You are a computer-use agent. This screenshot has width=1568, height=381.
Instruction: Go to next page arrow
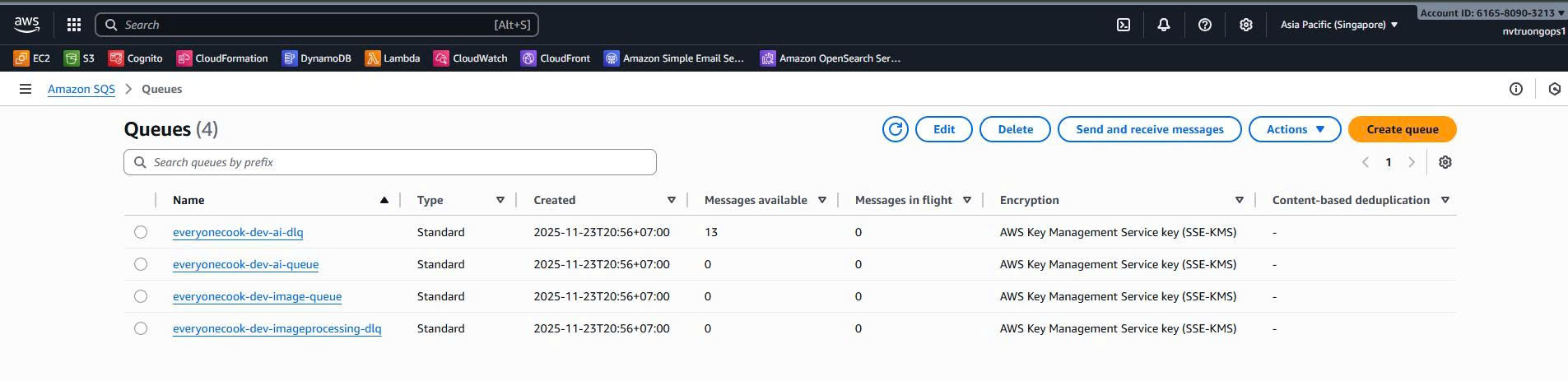[1412, 162]
